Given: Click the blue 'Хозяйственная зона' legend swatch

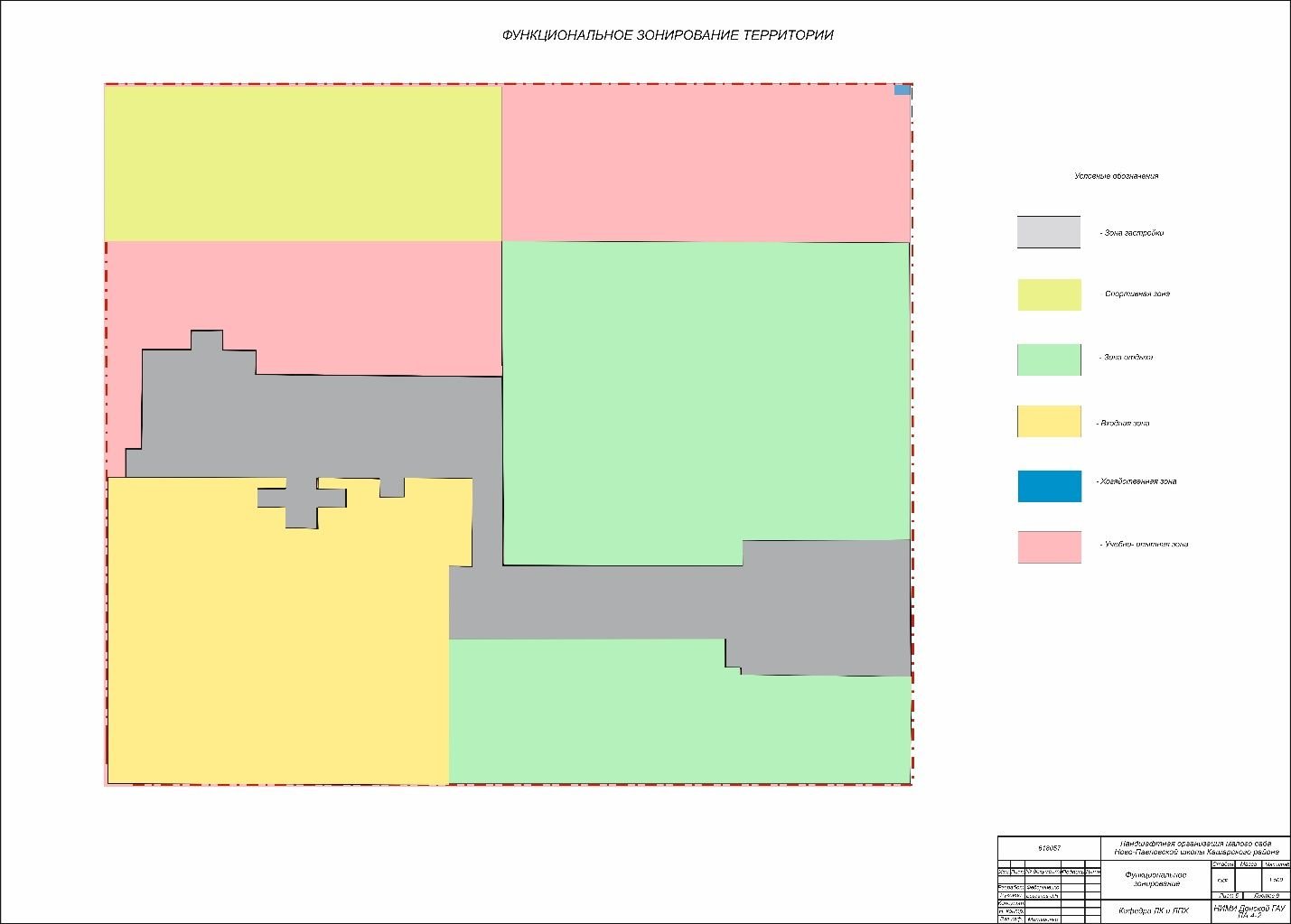Looking at the screenshot, I should 1049,486.
